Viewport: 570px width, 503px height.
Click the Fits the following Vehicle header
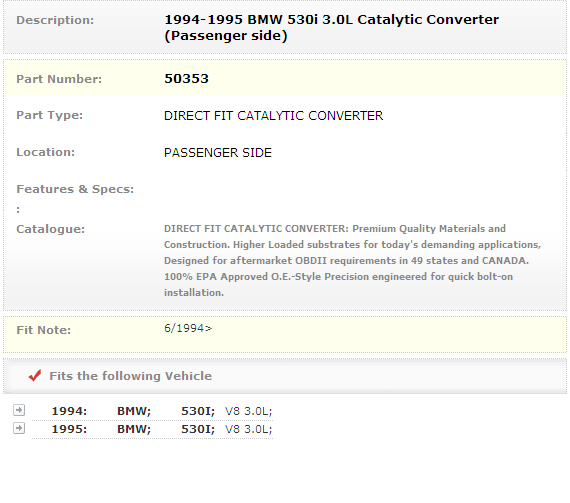(131, 376)
